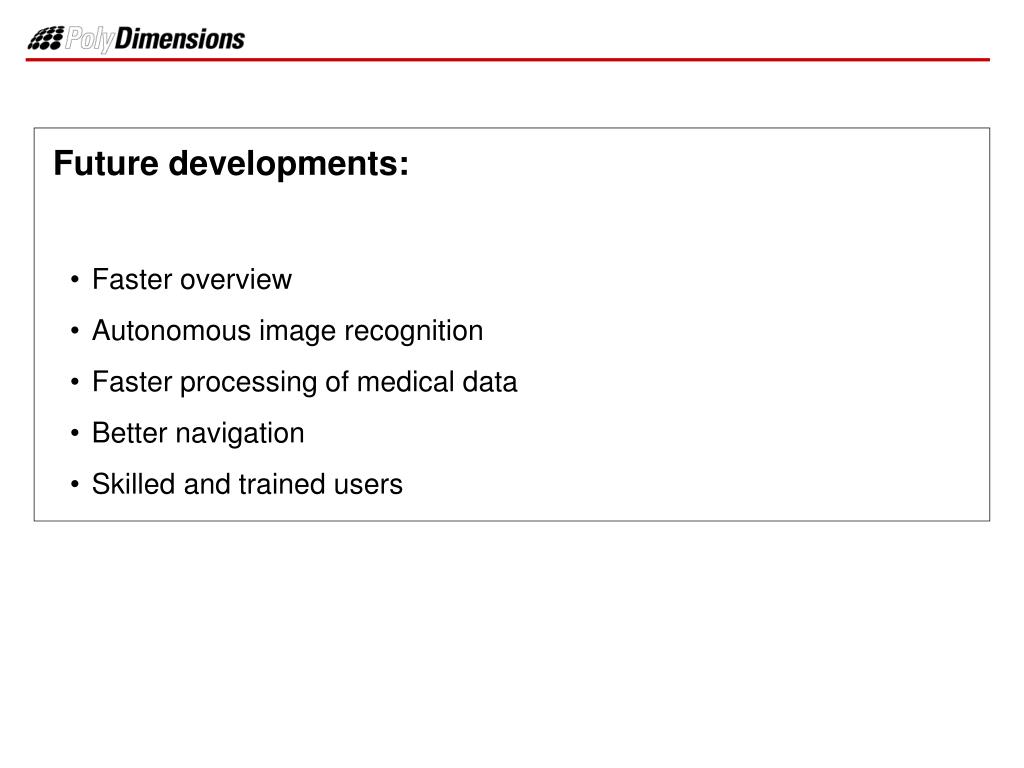Click "Skilled and trained users" bullet text
The height and width of the screenshot is (768, 1024).
click(x=247, y=485)
